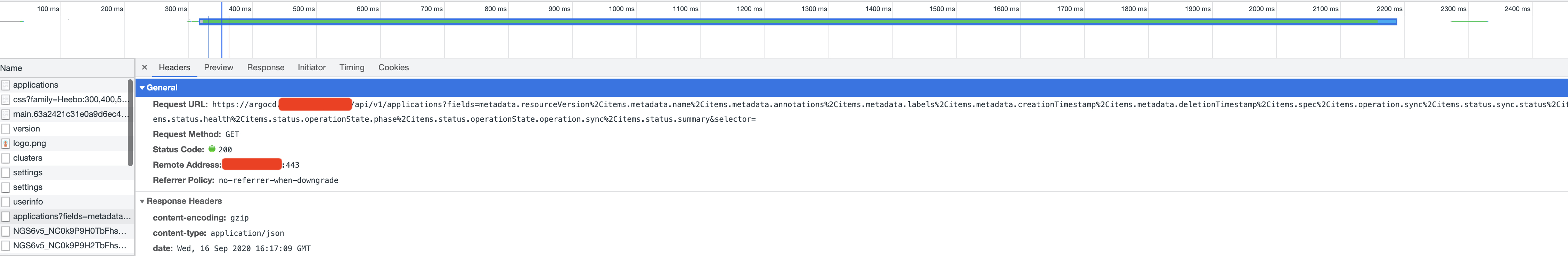
Task: Switch to the Headers tab
Action: coord(174,68)
